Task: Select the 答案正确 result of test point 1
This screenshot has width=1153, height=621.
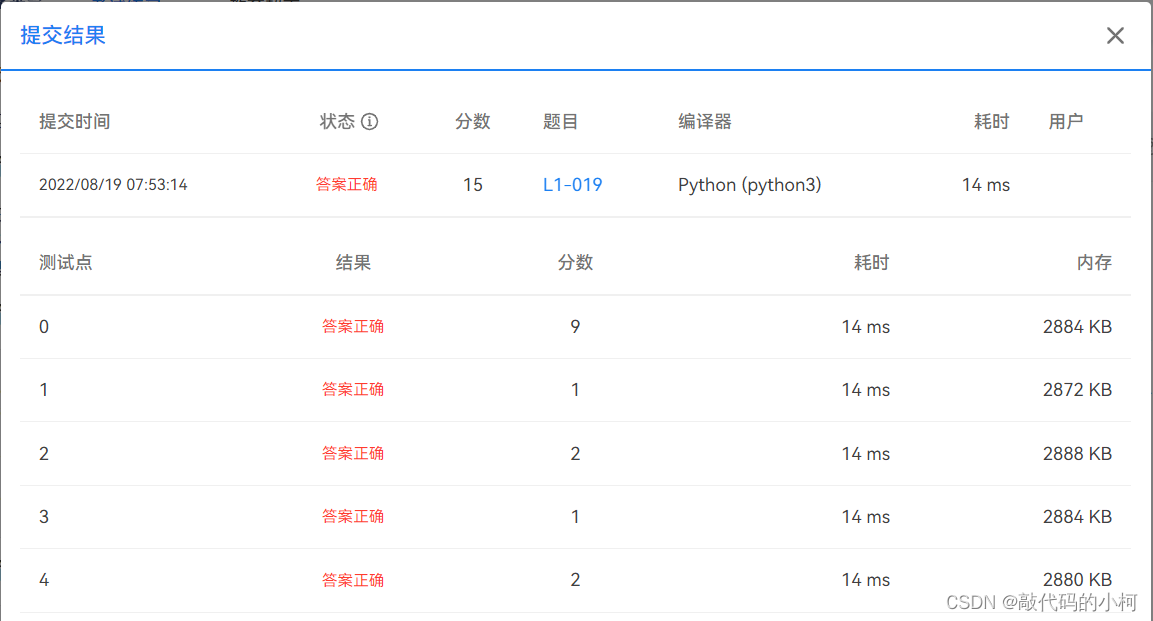Action: click(x=353, y=390)
